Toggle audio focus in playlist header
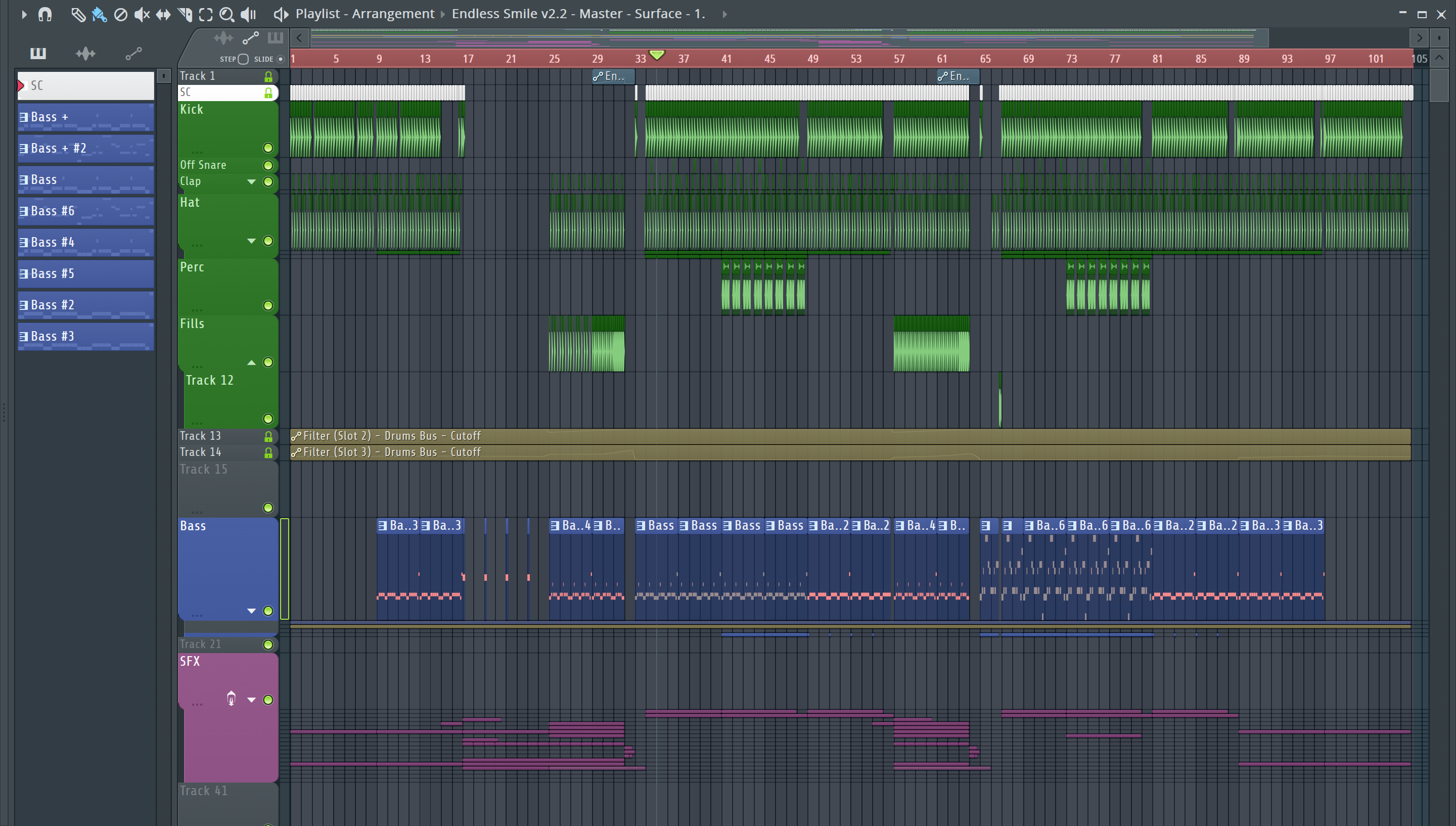This screenshot has width=1456, height=826. 223,38
